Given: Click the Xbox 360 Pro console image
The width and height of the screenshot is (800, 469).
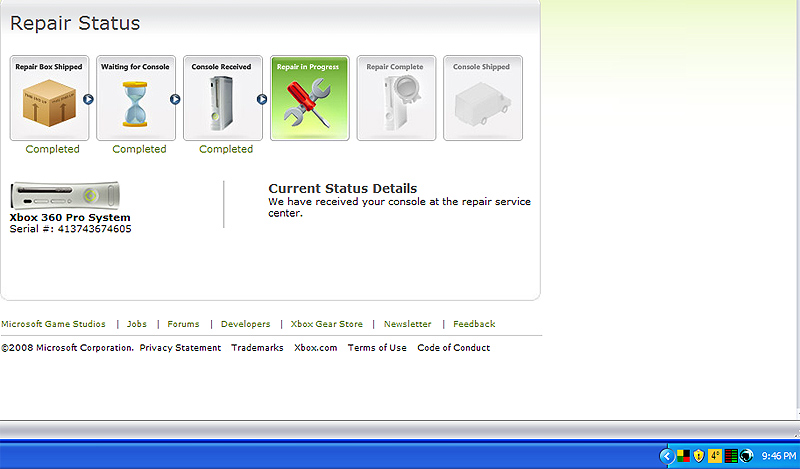Looking at the screenshot, I should (65, 195).
